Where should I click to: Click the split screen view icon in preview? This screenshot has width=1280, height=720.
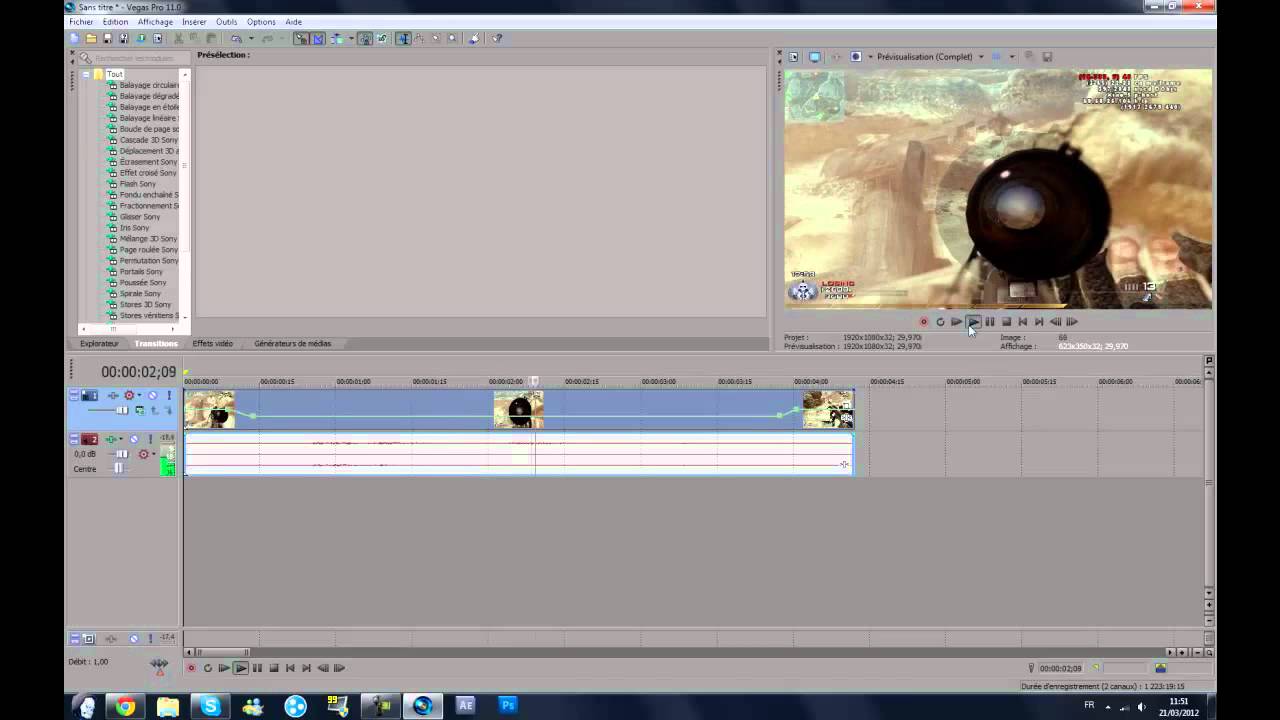pos(855,57)
